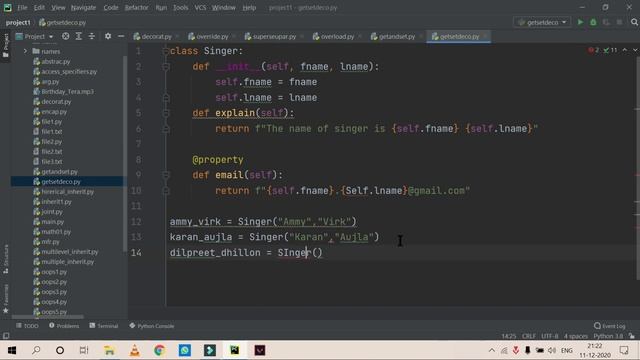Open the getsetdeco run configuration dropdown
Screen dimensions: 640x360
point(542,22)
